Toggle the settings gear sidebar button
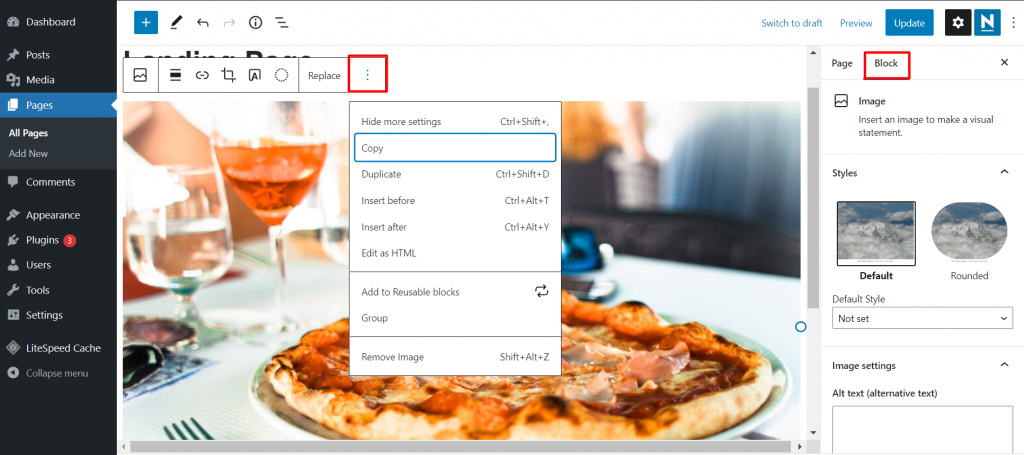Screen dimensions: 1024x455 (958, 22)
